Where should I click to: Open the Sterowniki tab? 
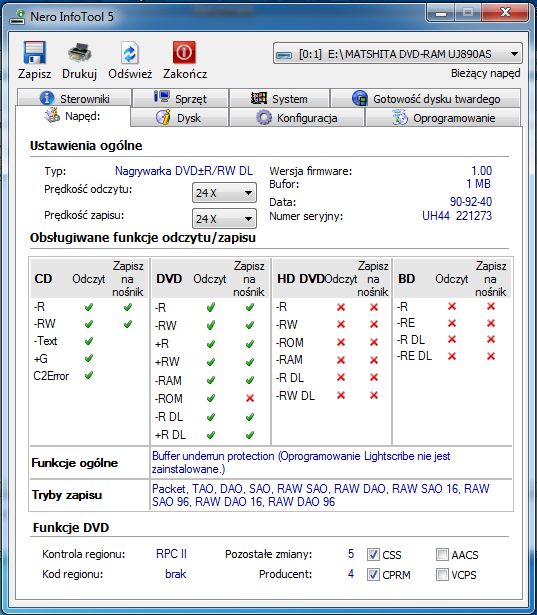[x=74, y=98]
